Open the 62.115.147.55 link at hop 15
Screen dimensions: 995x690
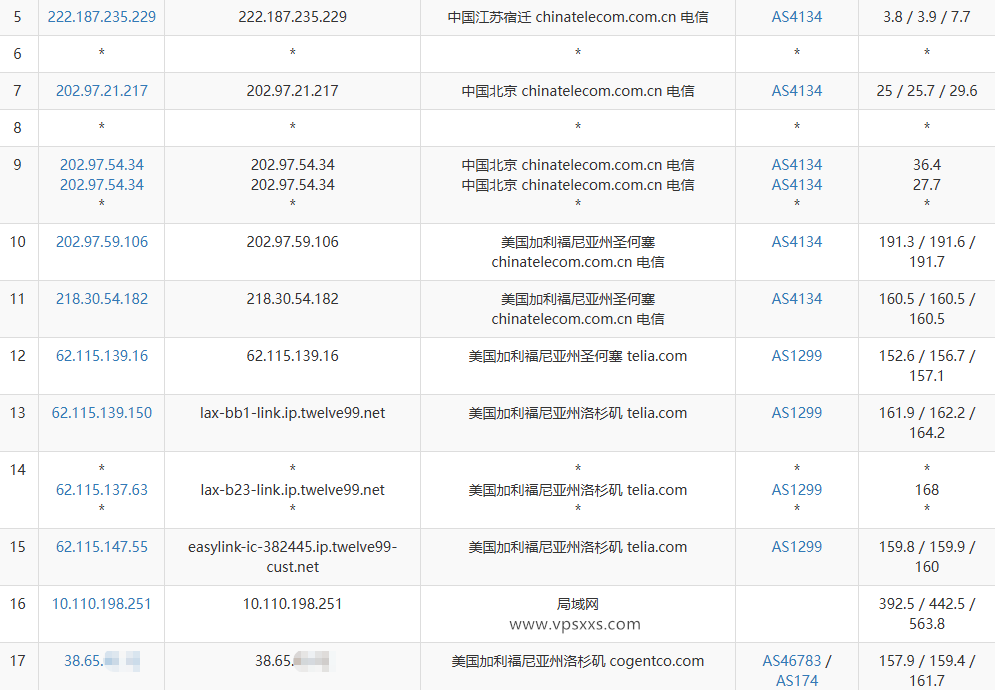click(x=100, y=546)
